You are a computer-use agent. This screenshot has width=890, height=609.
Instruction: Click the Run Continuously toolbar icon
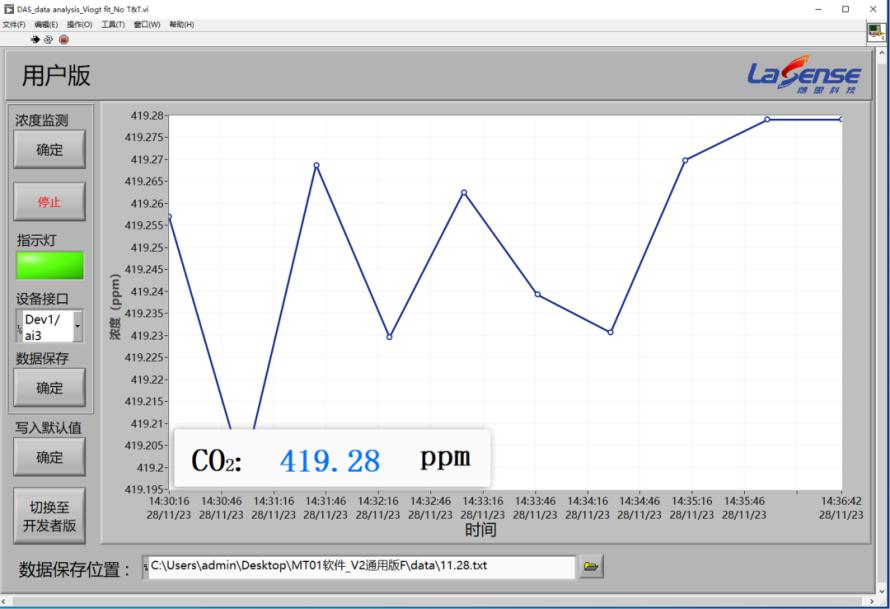[49, 39]
